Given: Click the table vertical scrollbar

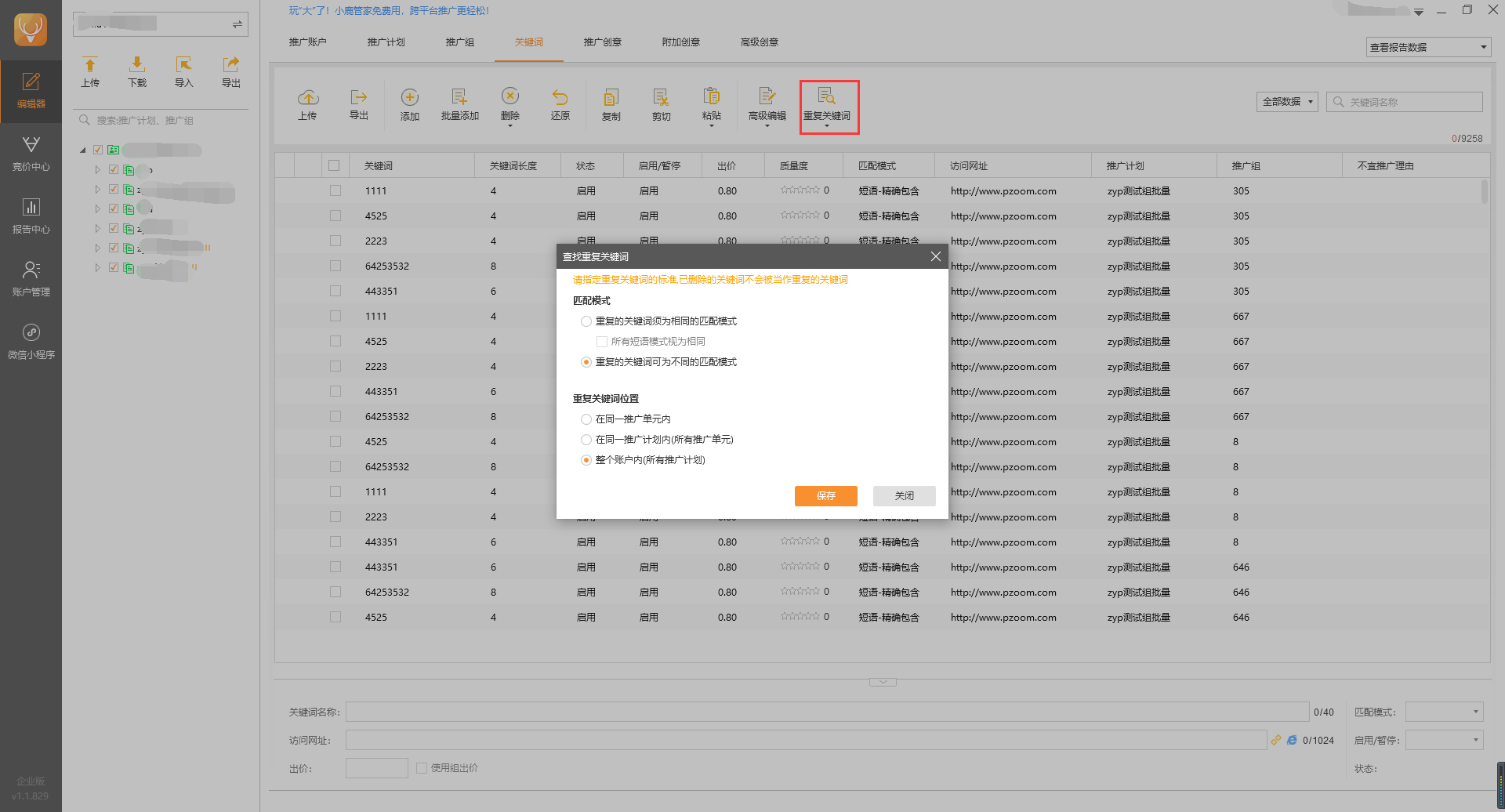Looking at the screenshot, I should coord(1484,192).
